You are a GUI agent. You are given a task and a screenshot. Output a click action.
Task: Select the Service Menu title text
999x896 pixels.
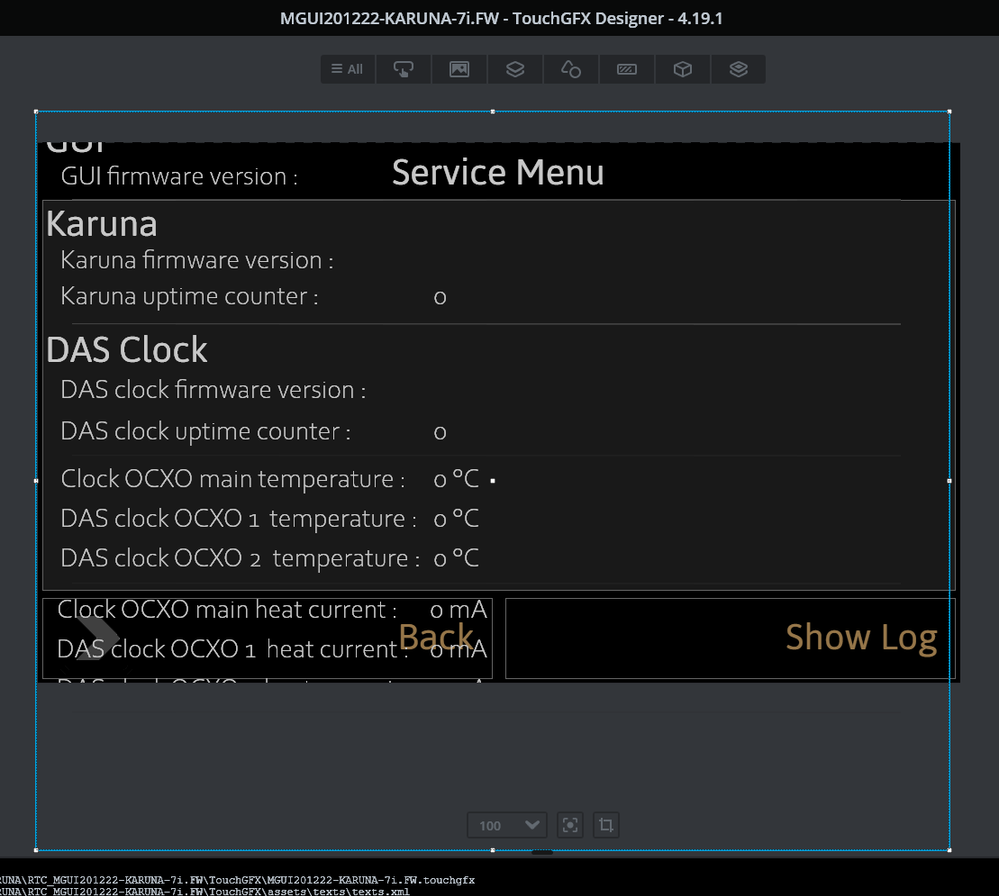tap(498, 173)
